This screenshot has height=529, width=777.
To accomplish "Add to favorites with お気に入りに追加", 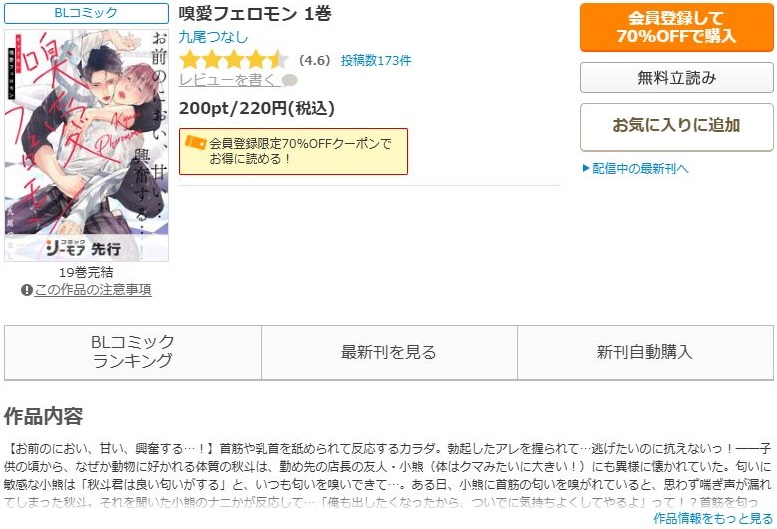I will point(676,126).
